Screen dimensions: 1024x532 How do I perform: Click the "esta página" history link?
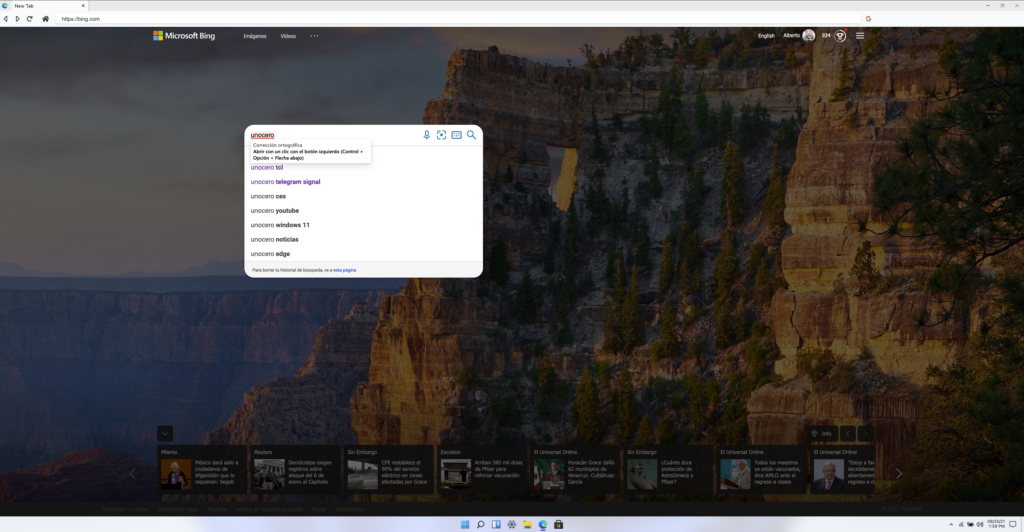click(x=344, y=270)
